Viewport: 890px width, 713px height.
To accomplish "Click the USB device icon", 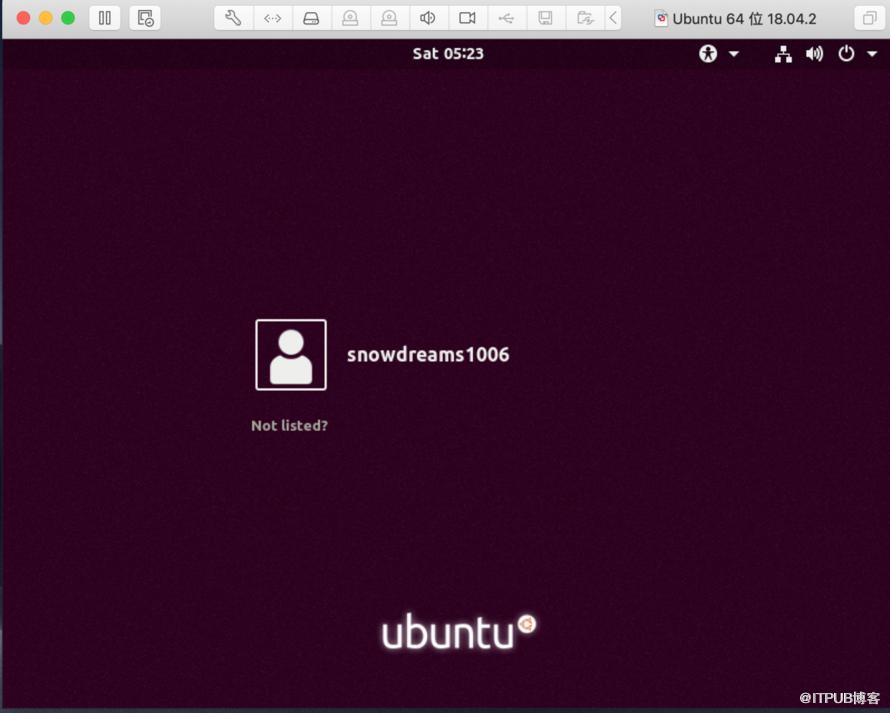I will (x=506, y=18).
